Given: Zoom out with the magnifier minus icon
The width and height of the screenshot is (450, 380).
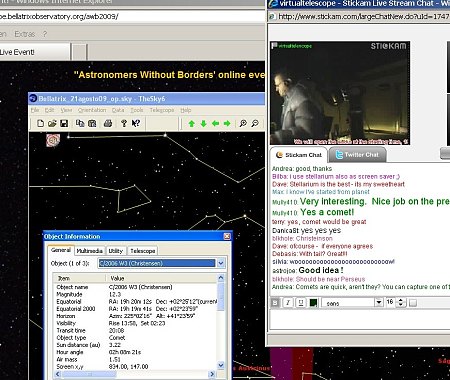Looking at the screenshot, I should coord(255,124).
